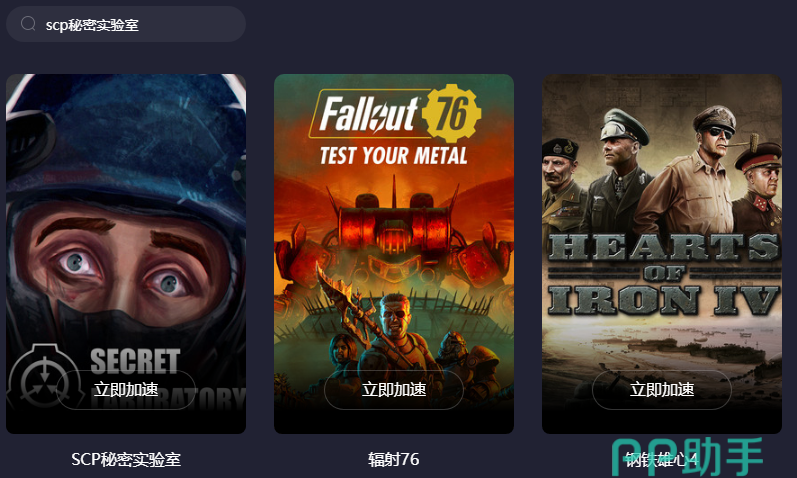797x478 pixels.
Task: Select the Hearts of Iron IV cover art
Action: (662, 254)
